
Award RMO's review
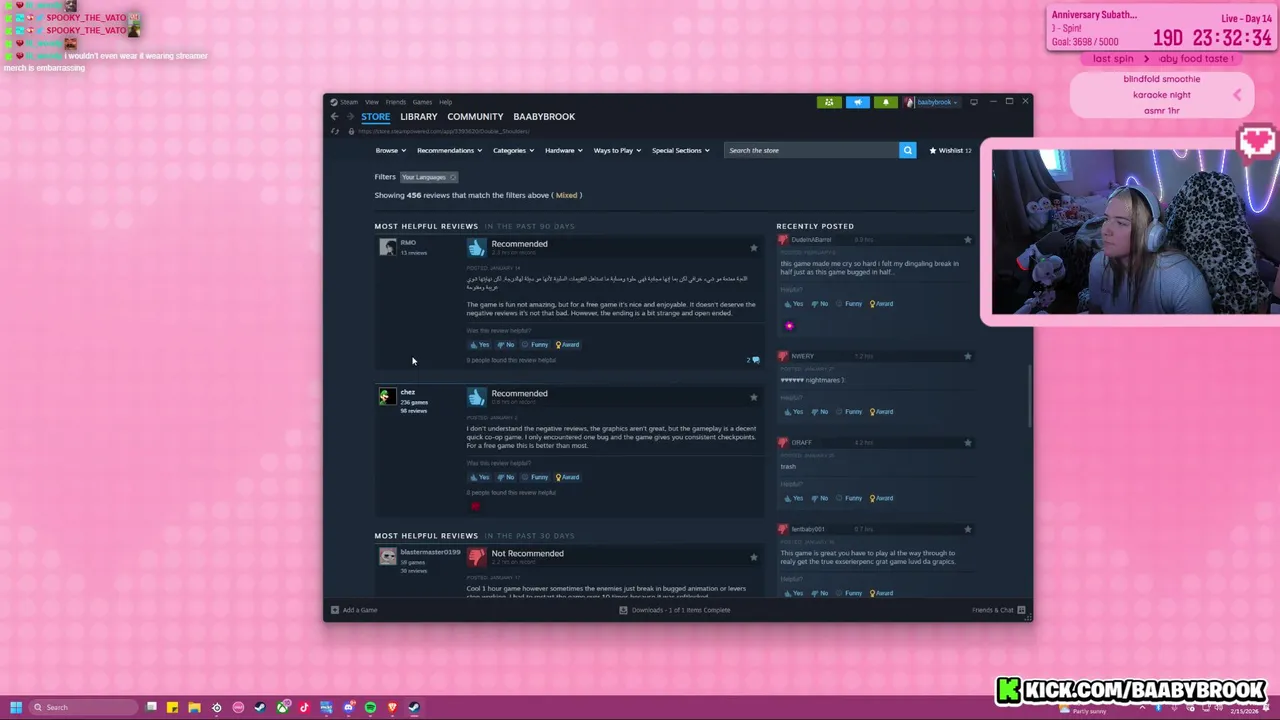click(567, 345)
